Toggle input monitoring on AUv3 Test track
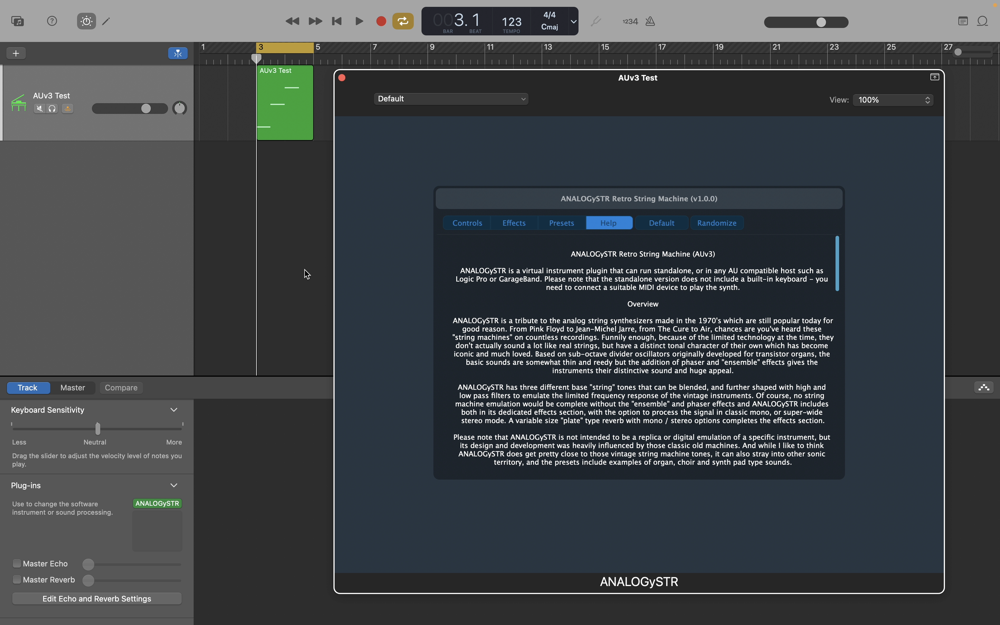Viewport: 1000px width, 625px height. tap(67, 108)
